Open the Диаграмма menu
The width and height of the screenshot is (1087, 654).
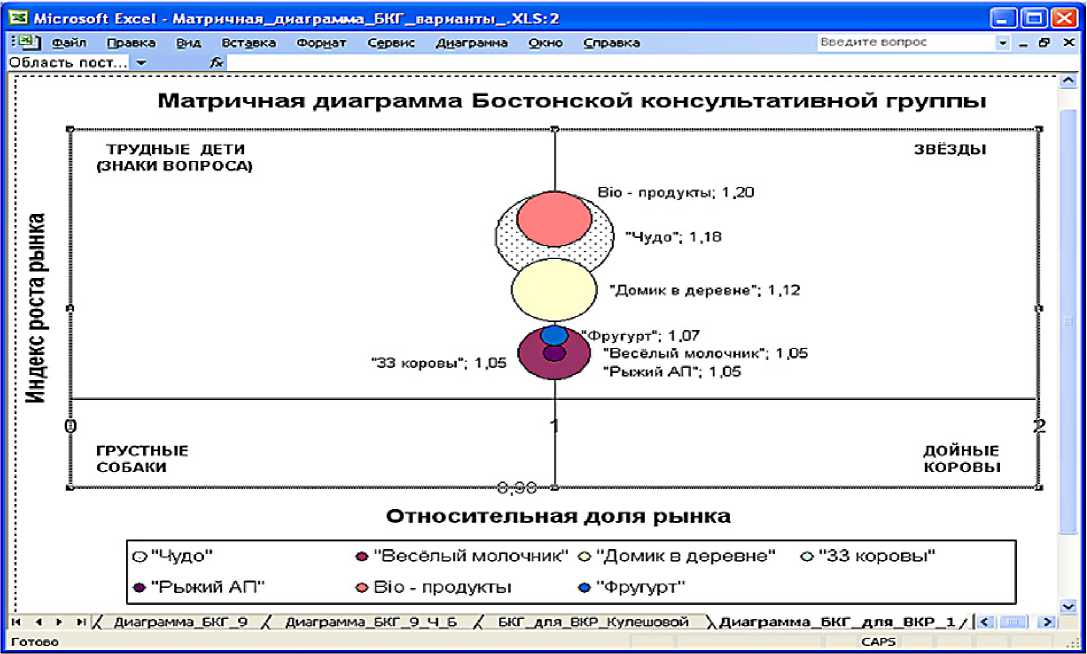[x=471, y=43]
